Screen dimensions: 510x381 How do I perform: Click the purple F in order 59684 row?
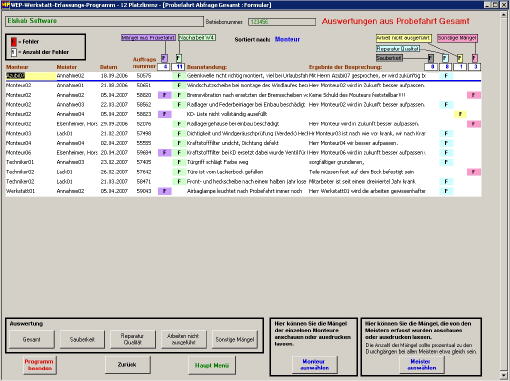(164, 153)
